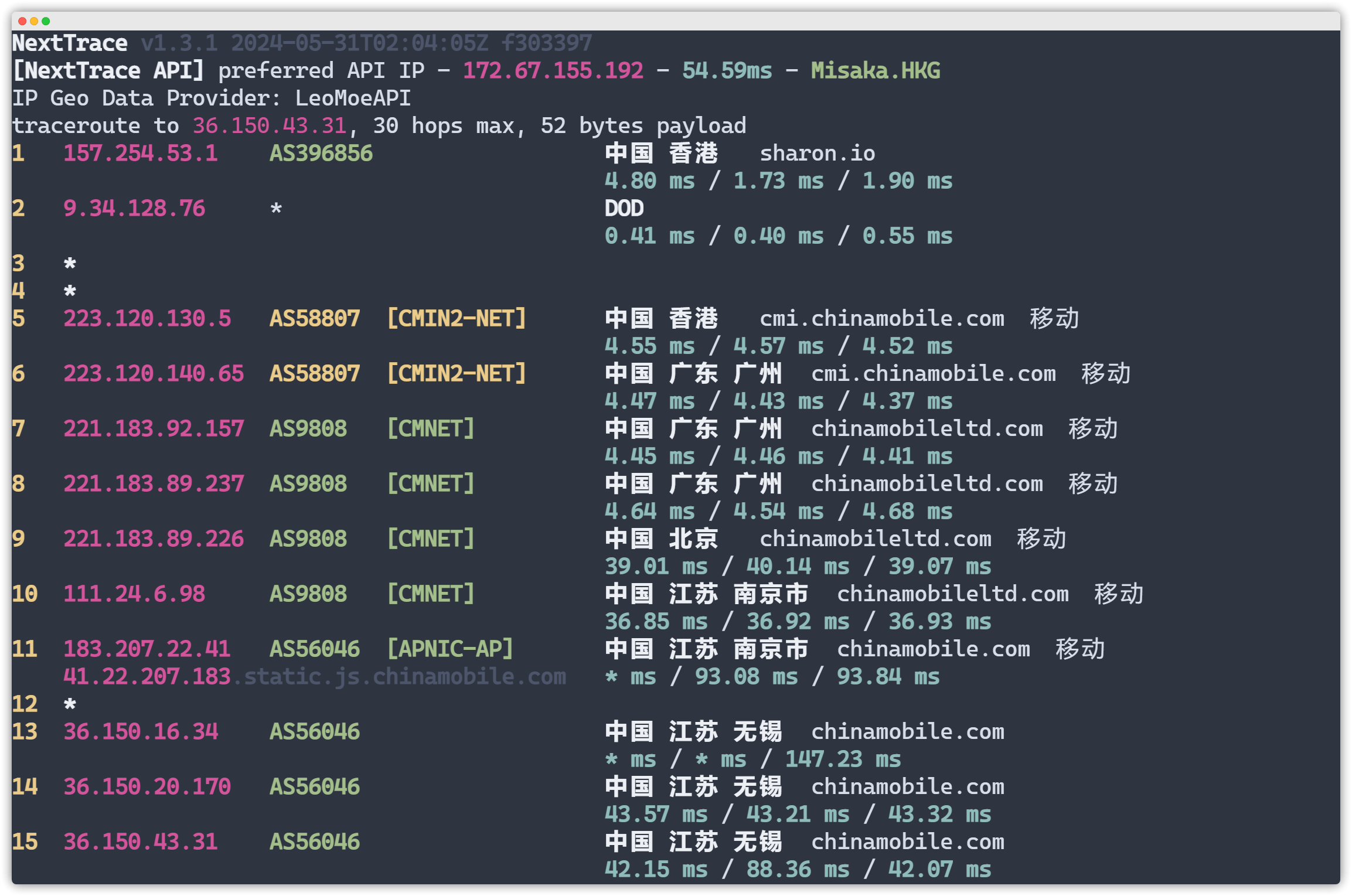This screenshot has height=896, width=1352.
Task: Click hop 2 IP 9.34.128.76
Action: tap(134, 209)
